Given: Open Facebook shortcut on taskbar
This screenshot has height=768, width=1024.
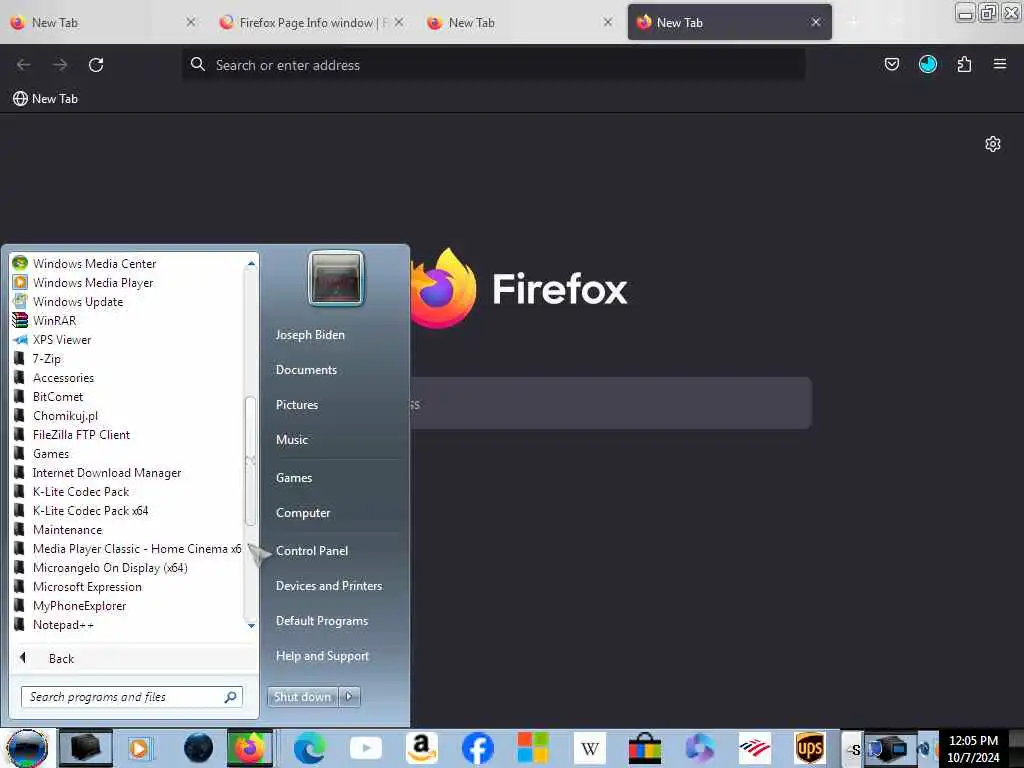Looking at the screenshot, I should [477, 748].
